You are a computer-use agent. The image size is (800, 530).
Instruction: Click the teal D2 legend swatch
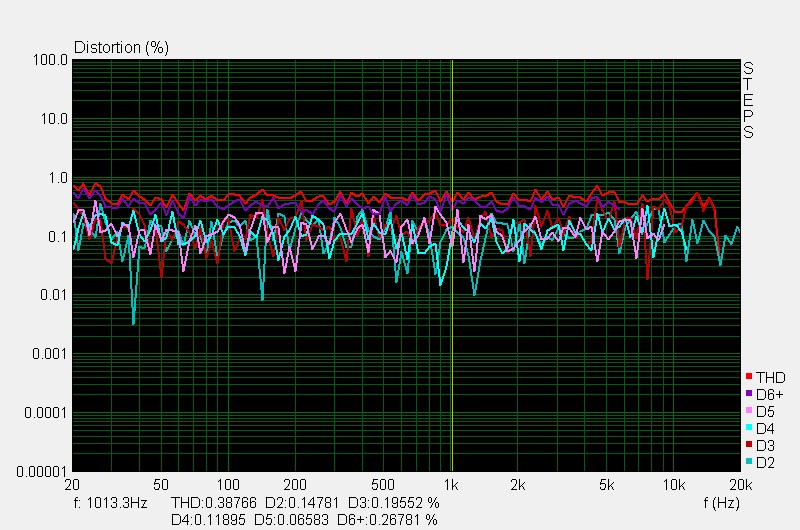click(x=749, y=461)
